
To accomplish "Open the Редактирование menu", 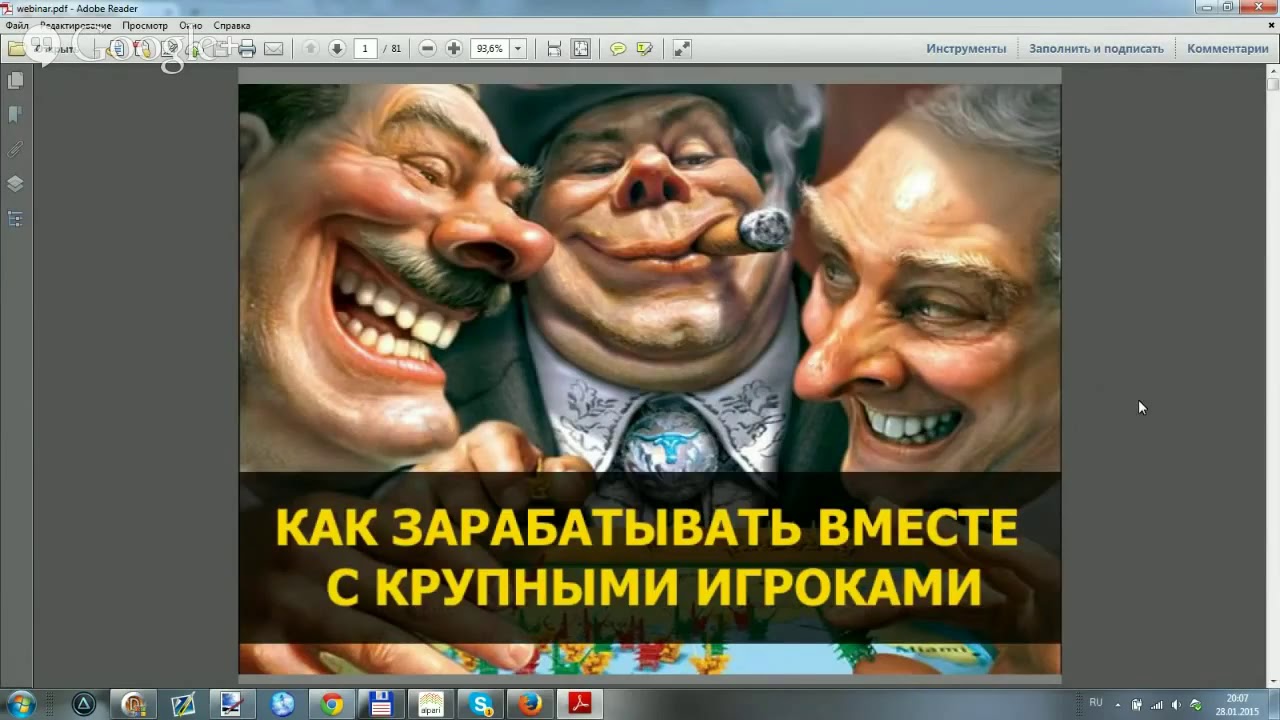I will point(75,25).
